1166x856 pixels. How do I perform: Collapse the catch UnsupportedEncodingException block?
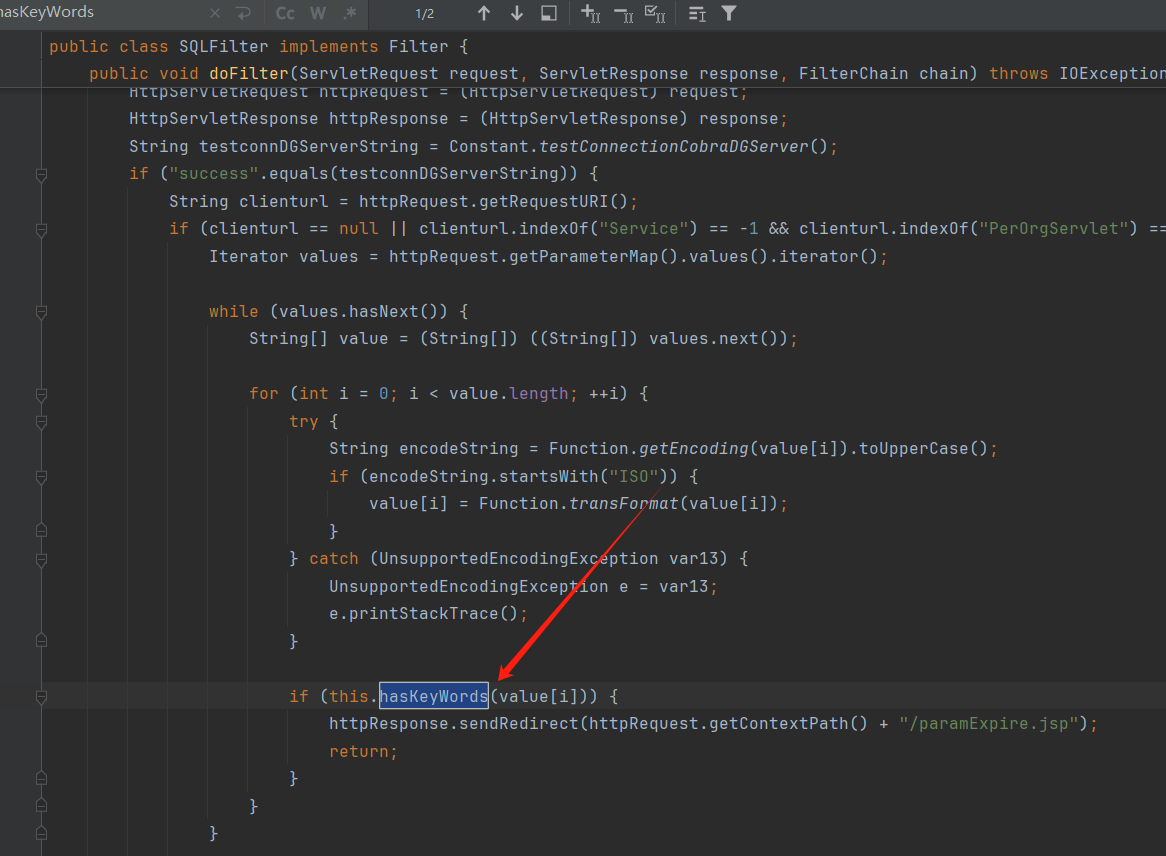coord(42,560)
